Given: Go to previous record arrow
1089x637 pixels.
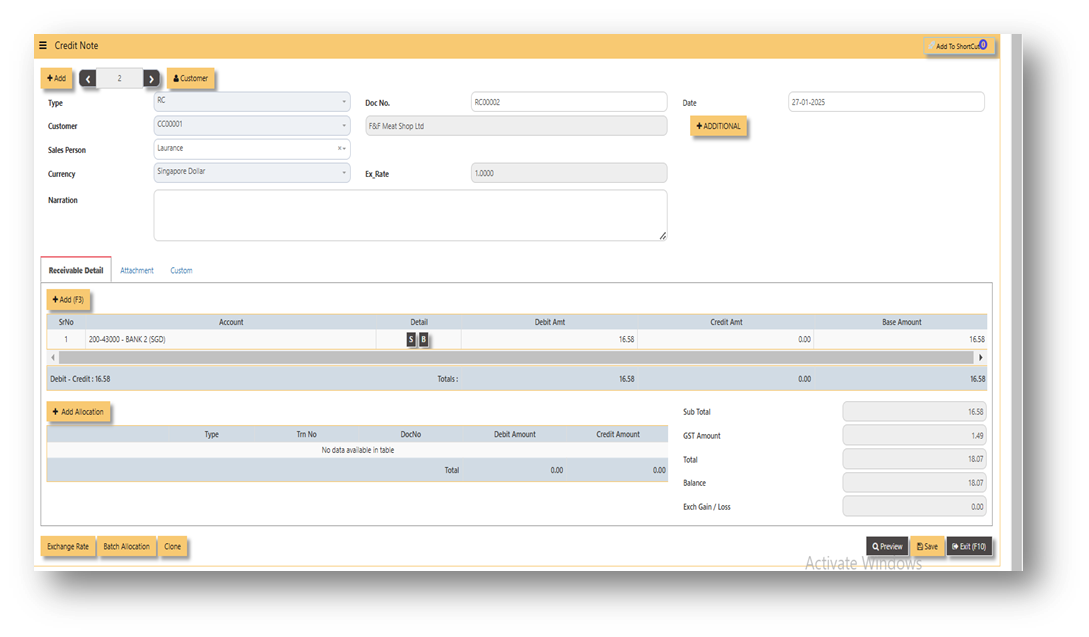Looking at the screenshot, I should pos(88,78).
